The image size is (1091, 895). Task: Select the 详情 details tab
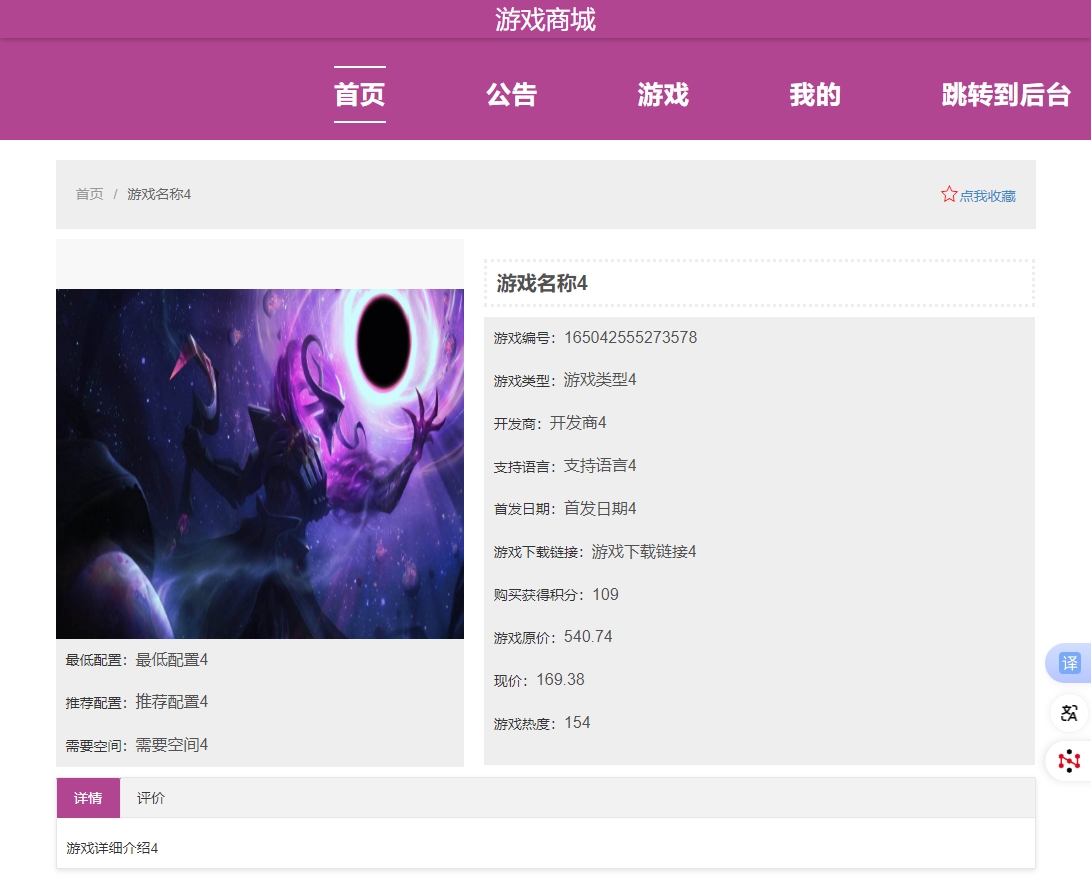88,798
